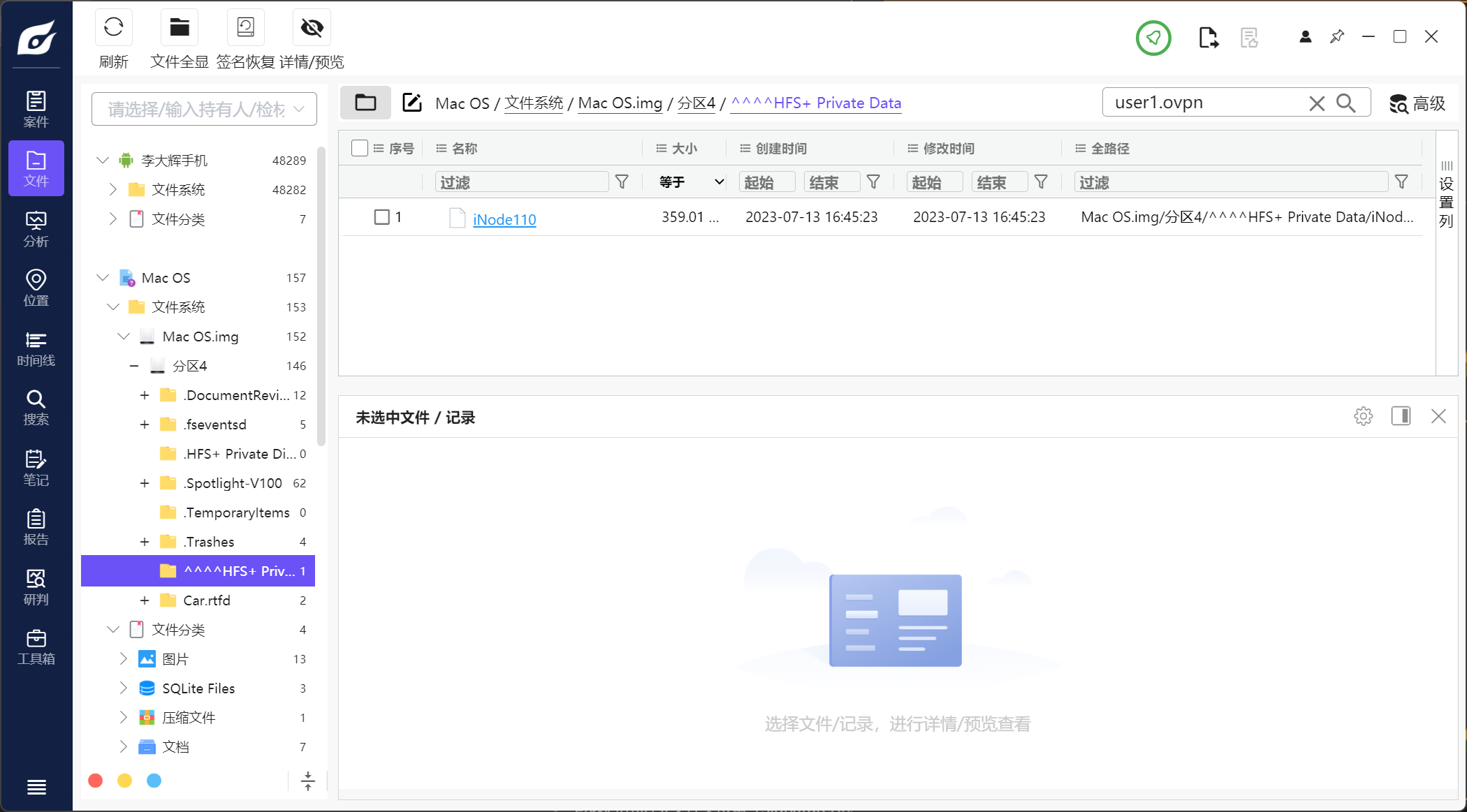Viewport: 1467px width, 812px height.
Task: Open the holder/evidence selection dropdown
Action: coord(204,109)
